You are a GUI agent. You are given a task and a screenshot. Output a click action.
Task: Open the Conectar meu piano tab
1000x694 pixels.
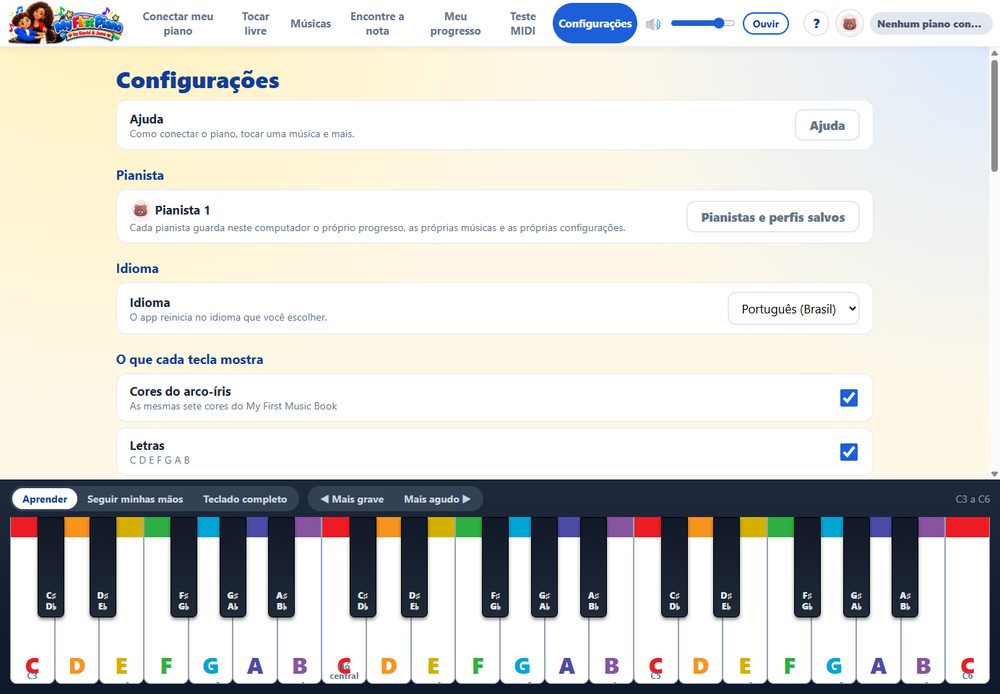click(178, 24)
